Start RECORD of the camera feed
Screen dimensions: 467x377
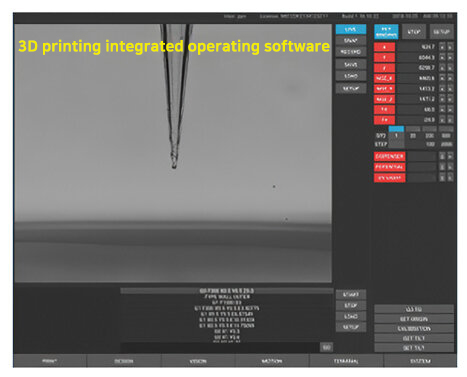tap(350, 52)
